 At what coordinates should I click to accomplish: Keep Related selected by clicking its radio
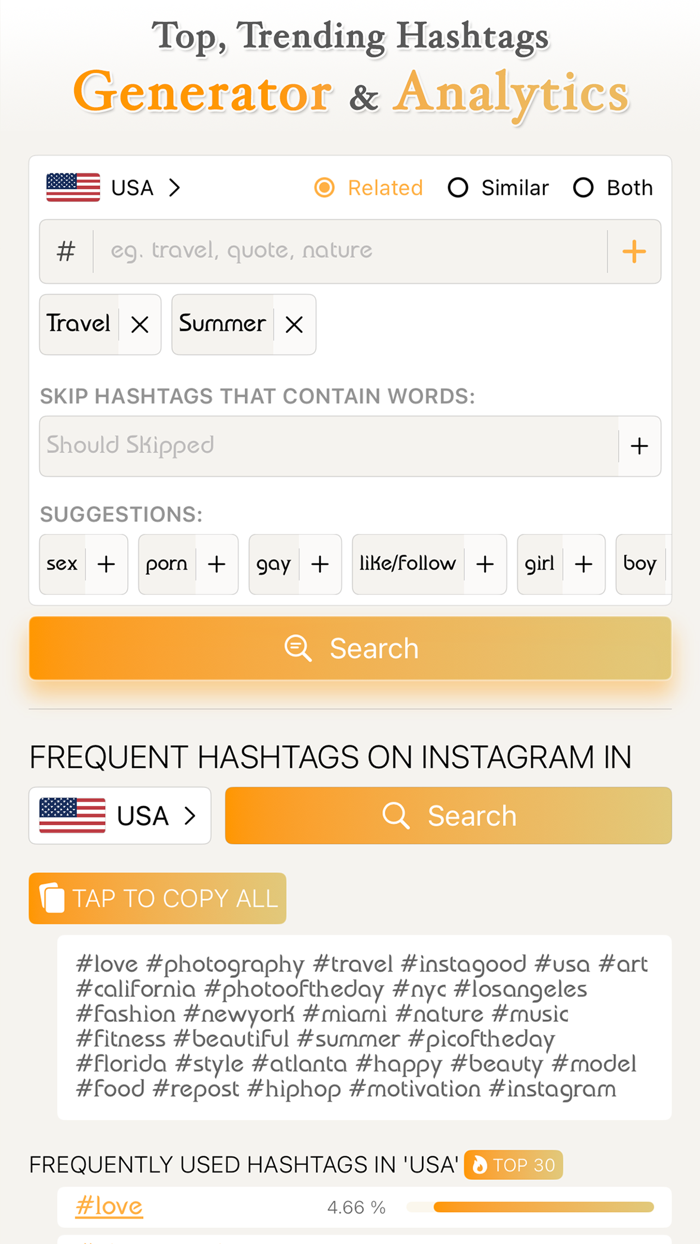tap(324, 187)
